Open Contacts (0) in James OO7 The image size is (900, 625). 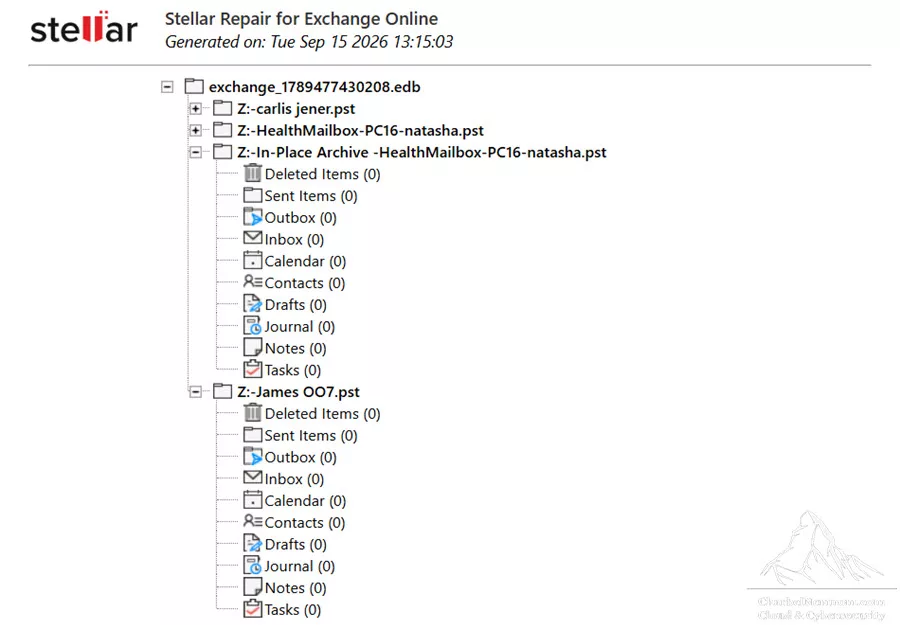click(x=305, y=523)
